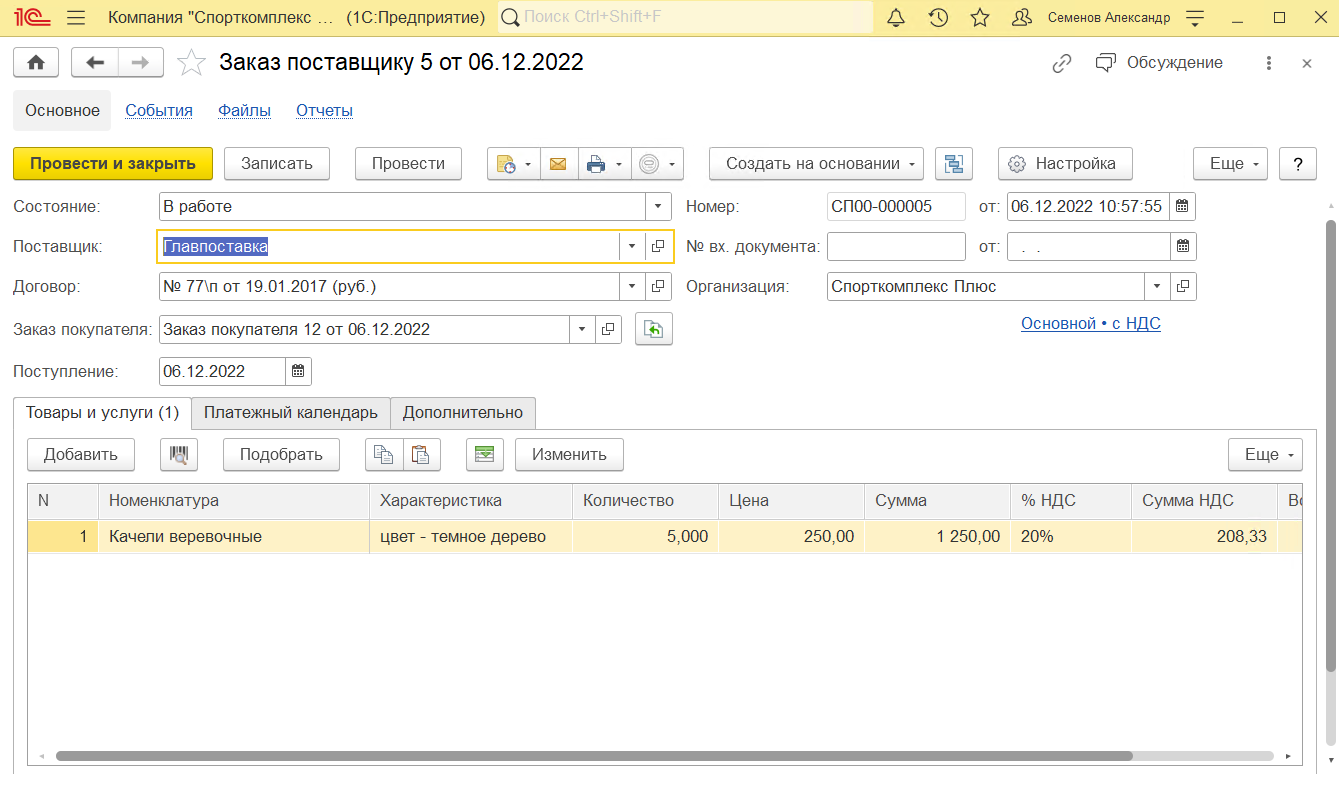The height and width of the screenshot is (787, 1339).
Task: Open calendar for Поступление date
Action: point(298,371)
